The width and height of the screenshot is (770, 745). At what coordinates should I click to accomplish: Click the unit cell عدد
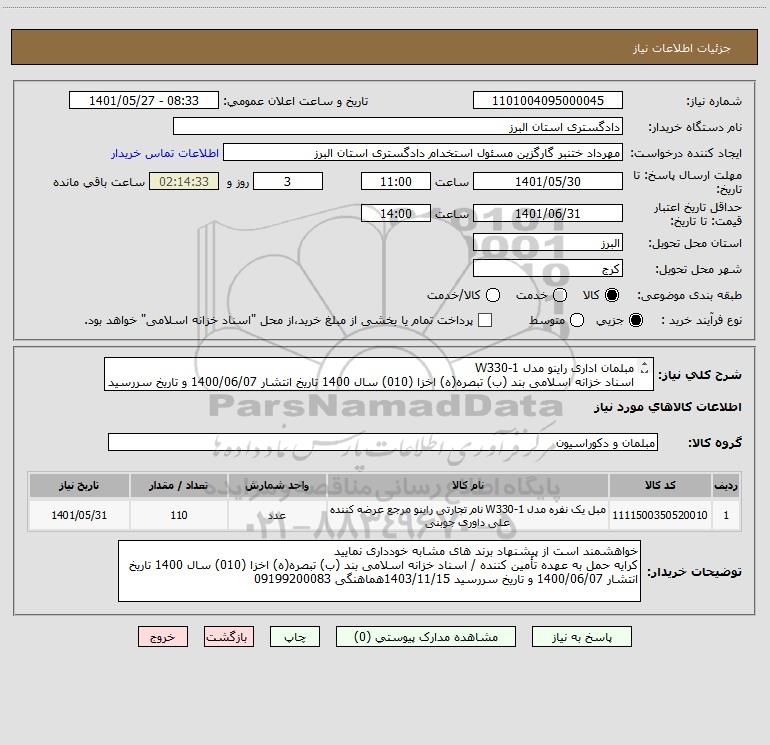[277, 515]
